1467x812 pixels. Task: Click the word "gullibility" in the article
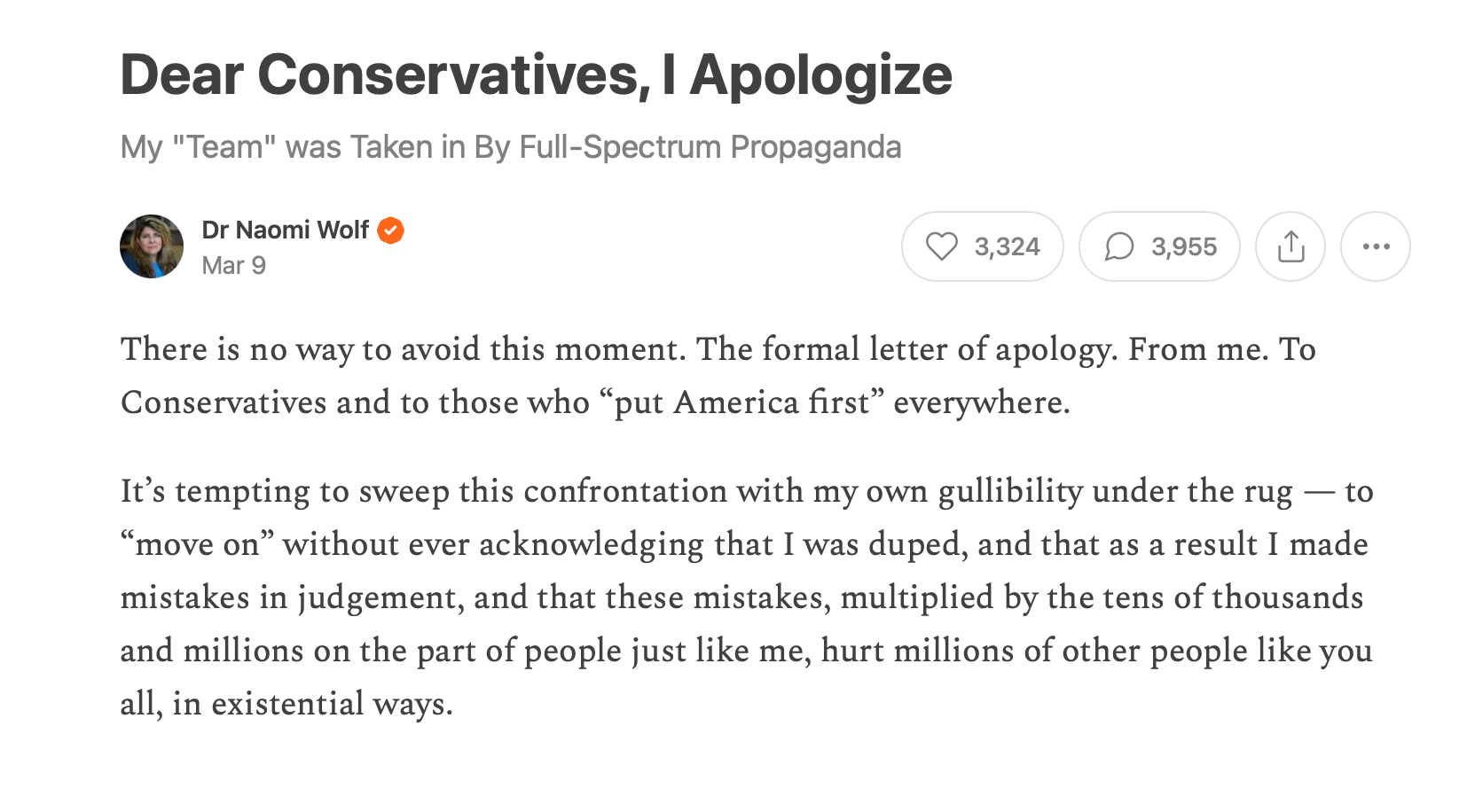(1010, 491)
